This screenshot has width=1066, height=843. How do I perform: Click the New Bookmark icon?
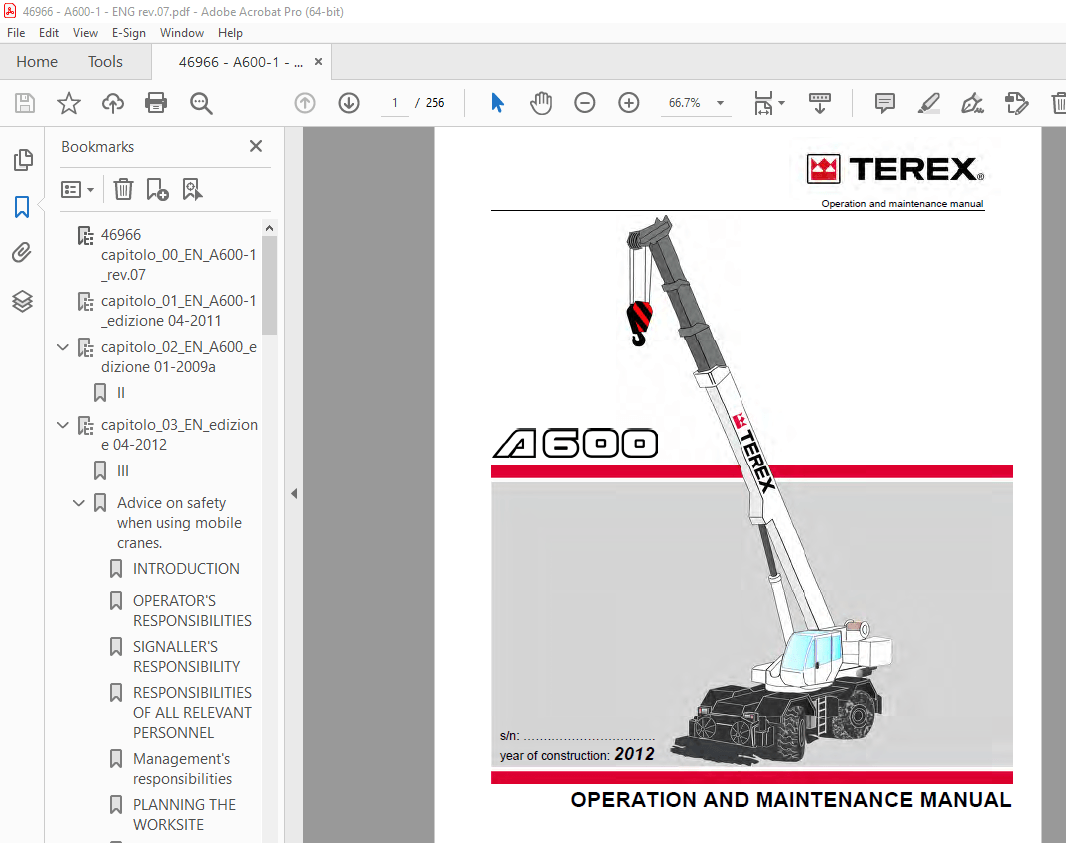click(156, 189)
